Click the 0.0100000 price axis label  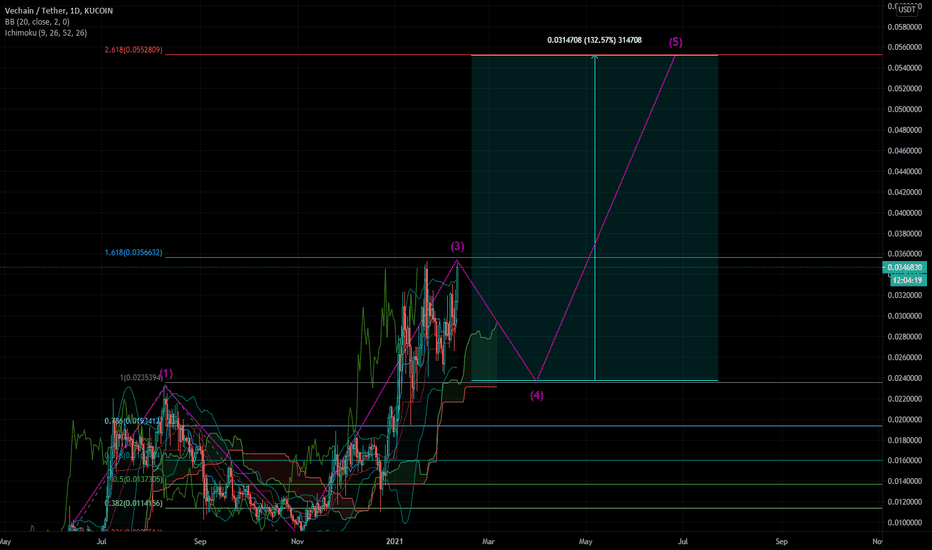[905, 523]
